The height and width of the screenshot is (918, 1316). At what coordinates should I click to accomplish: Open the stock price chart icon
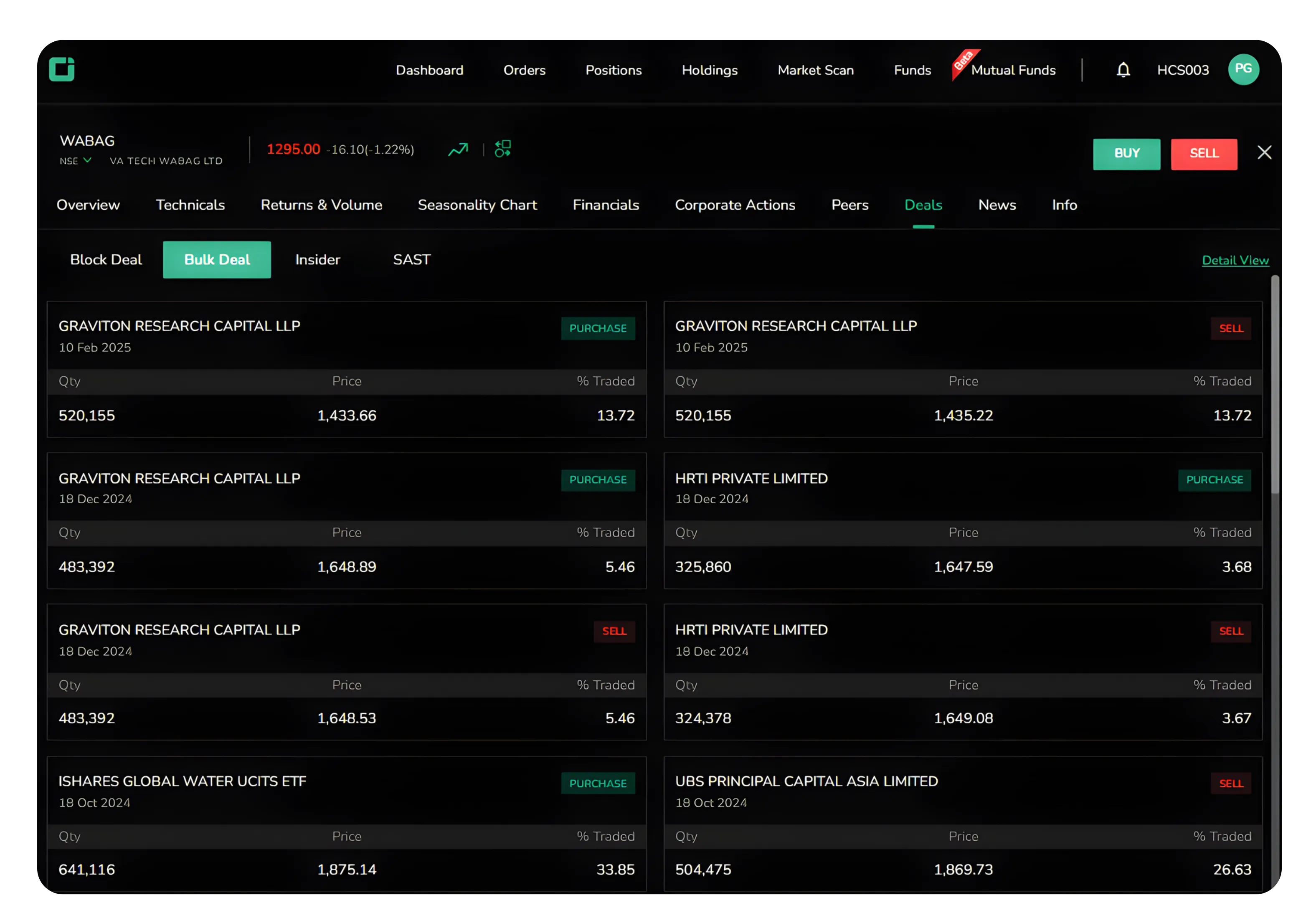(457, 150)
